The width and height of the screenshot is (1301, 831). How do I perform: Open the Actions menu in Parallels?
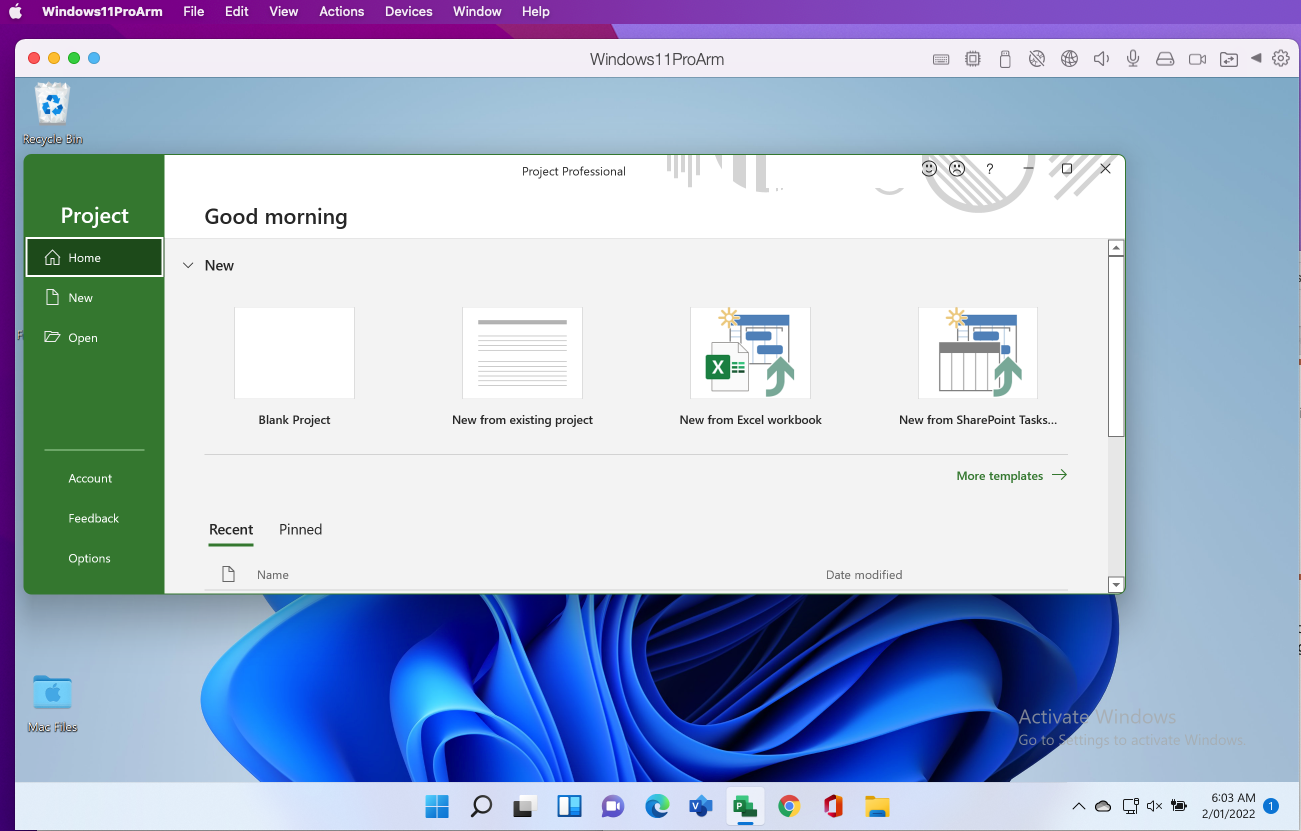click(342, 11)
